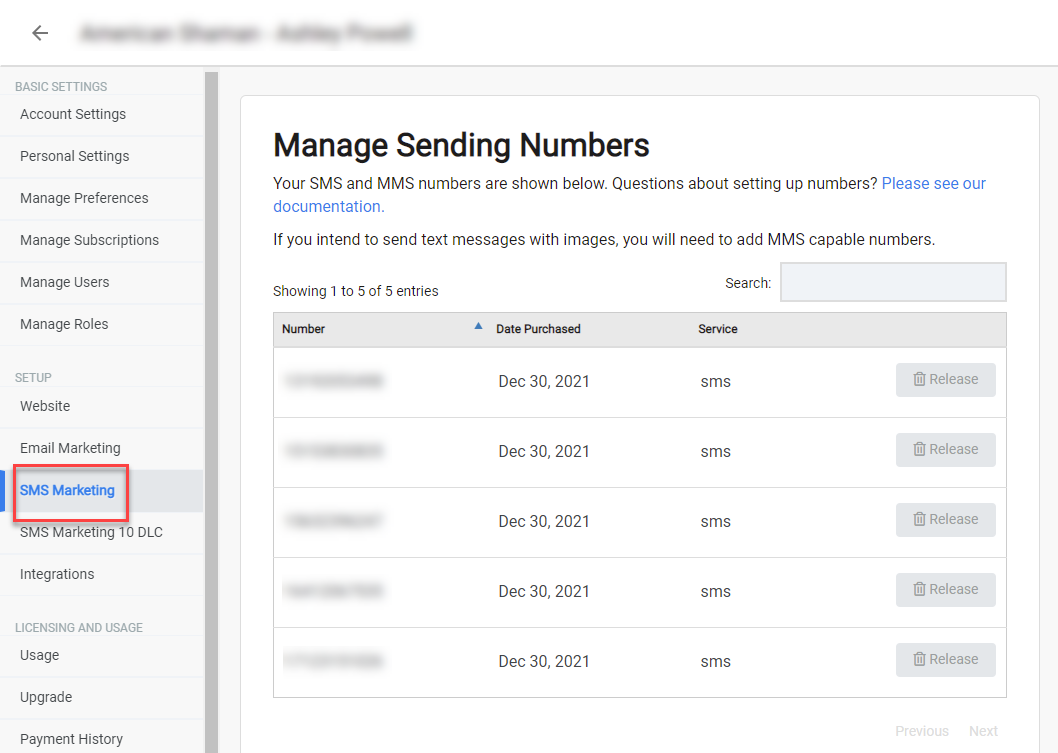Go to Next page of entries
This screenshot has width=1058, height=753.
(x=983, y=731)
